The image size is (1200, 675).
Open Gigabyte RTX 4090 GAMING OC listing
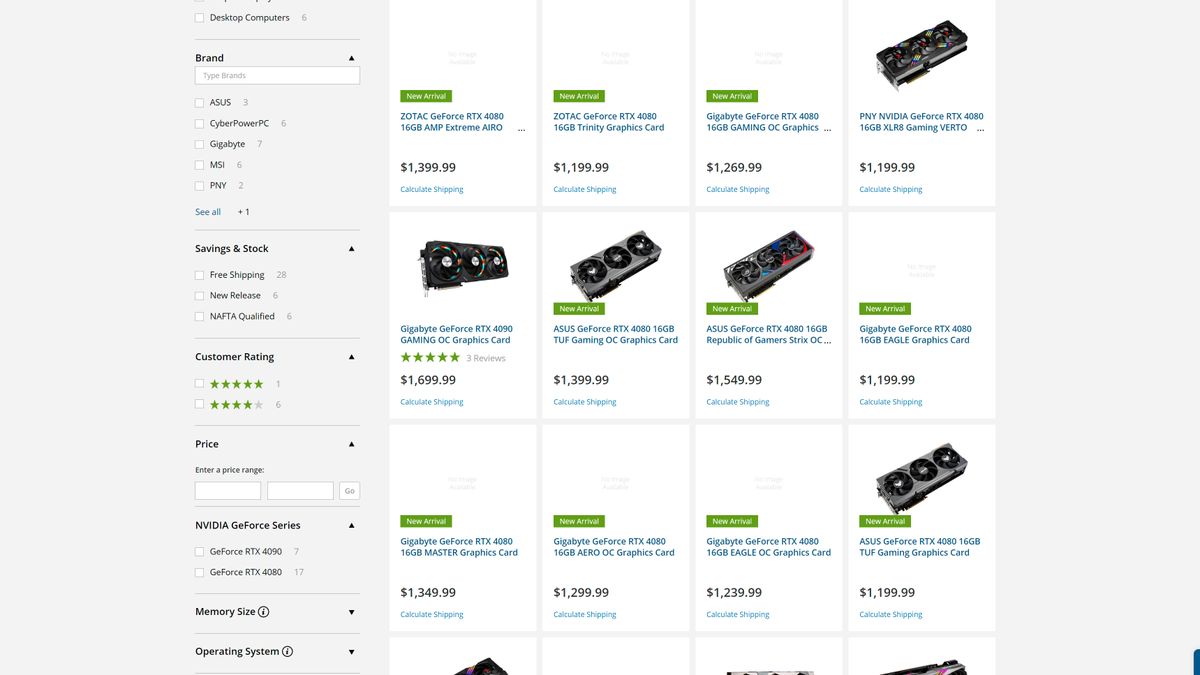pyautogui.click(x=456, y=334)
